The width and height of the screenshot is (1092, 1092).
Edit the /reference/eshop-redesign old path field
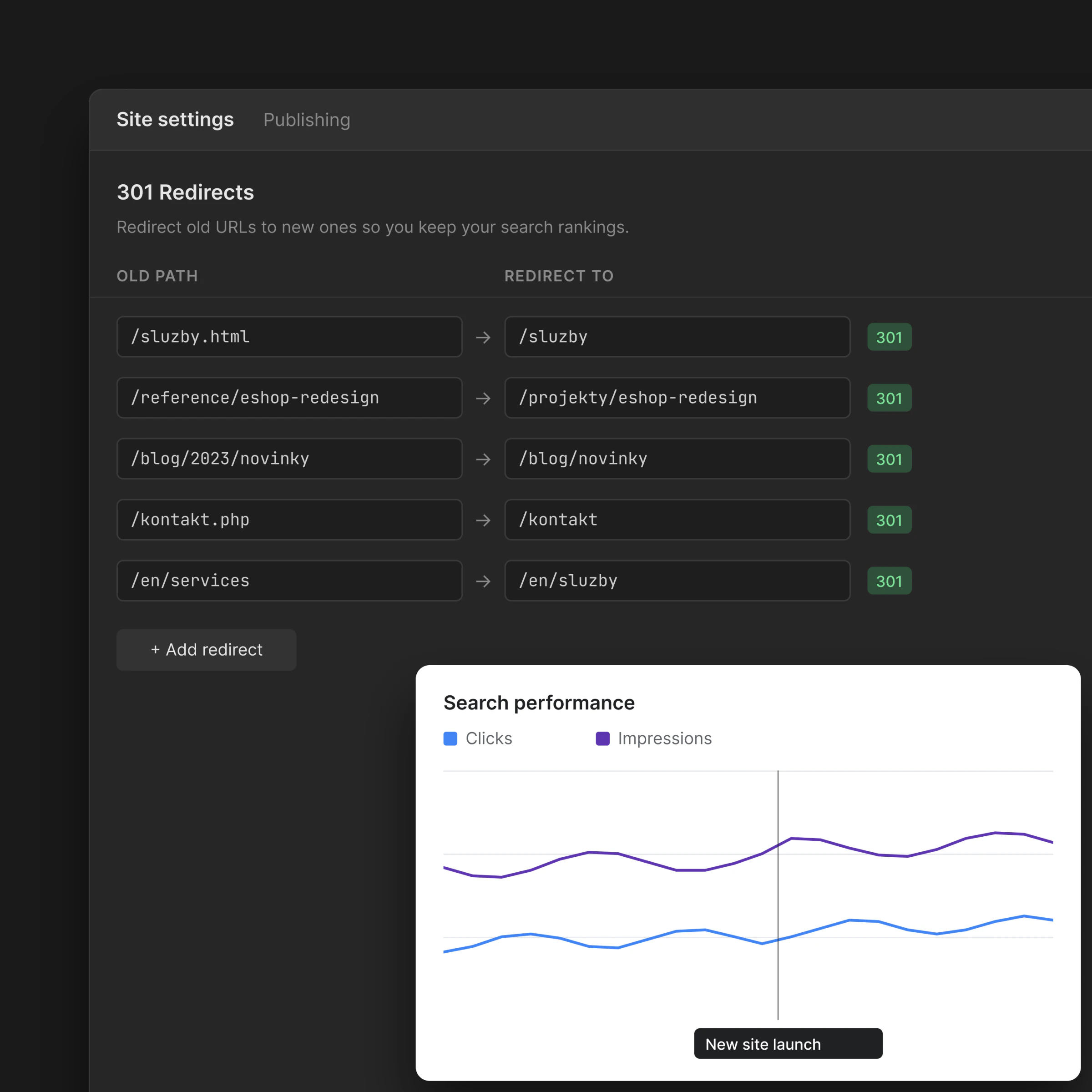point(289,398)
